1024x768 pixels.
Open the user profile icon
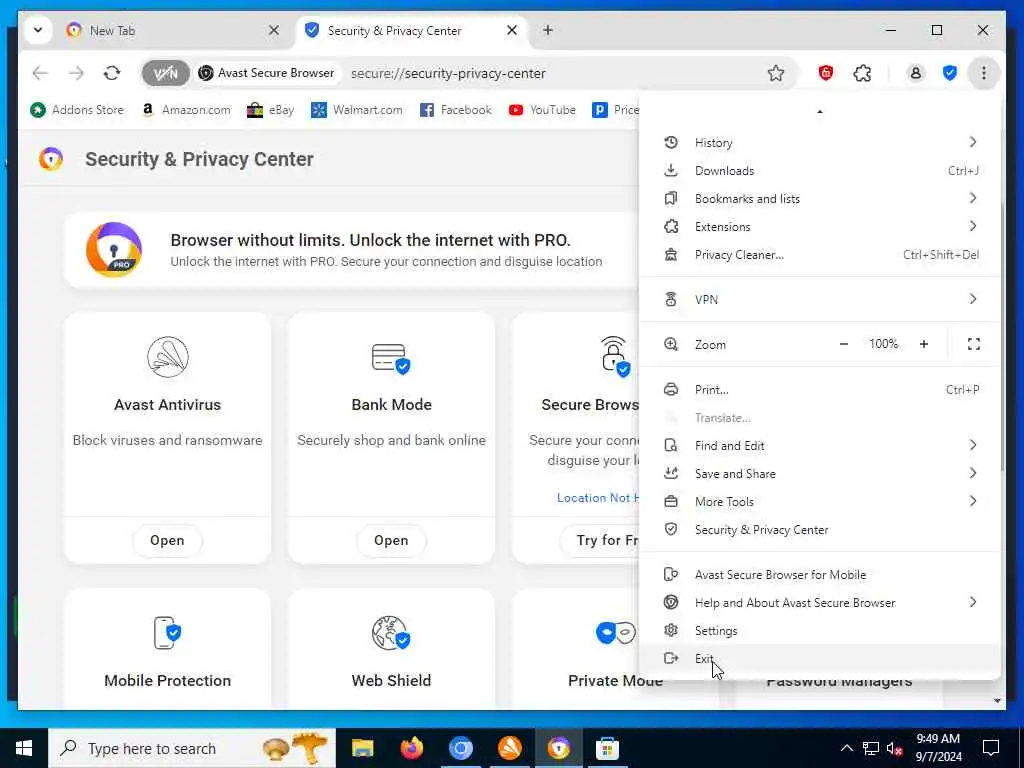[x=916, y=73]
